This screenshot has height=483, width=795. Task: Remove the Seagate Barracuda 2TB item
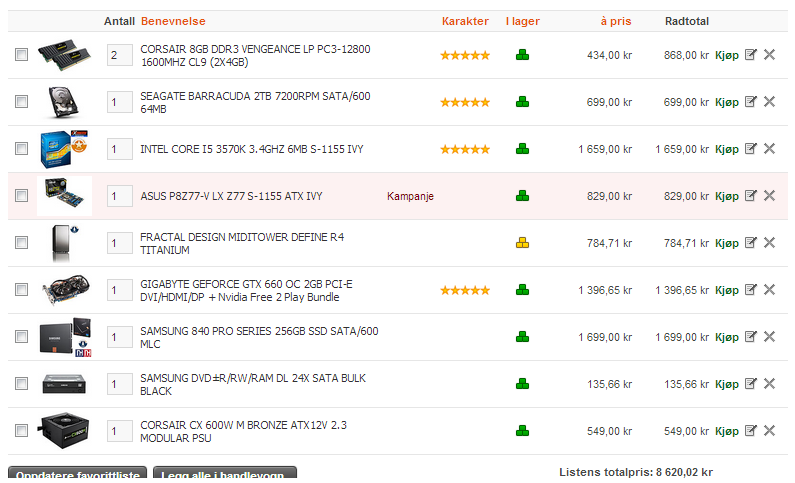point(769,102)
